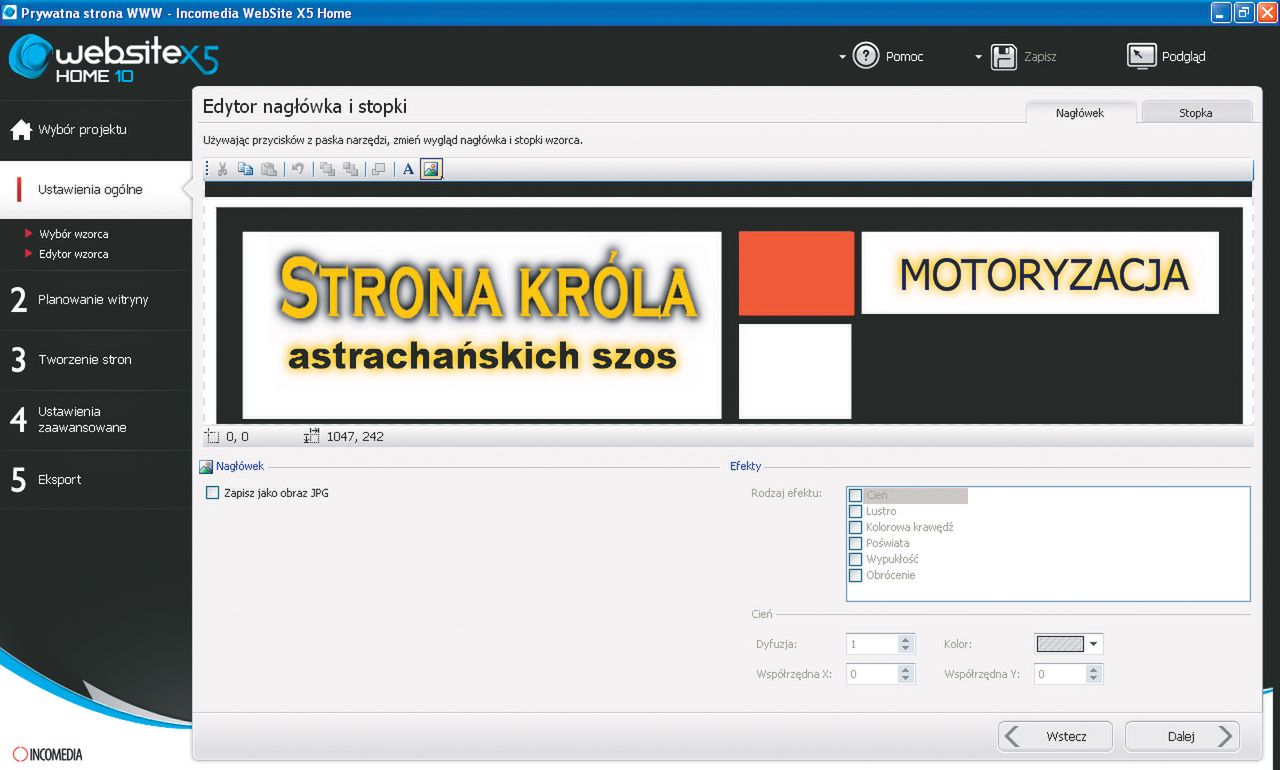Click the Dalej next button
This screenshot has width=1280, height=770.
tap(1182, 736)
